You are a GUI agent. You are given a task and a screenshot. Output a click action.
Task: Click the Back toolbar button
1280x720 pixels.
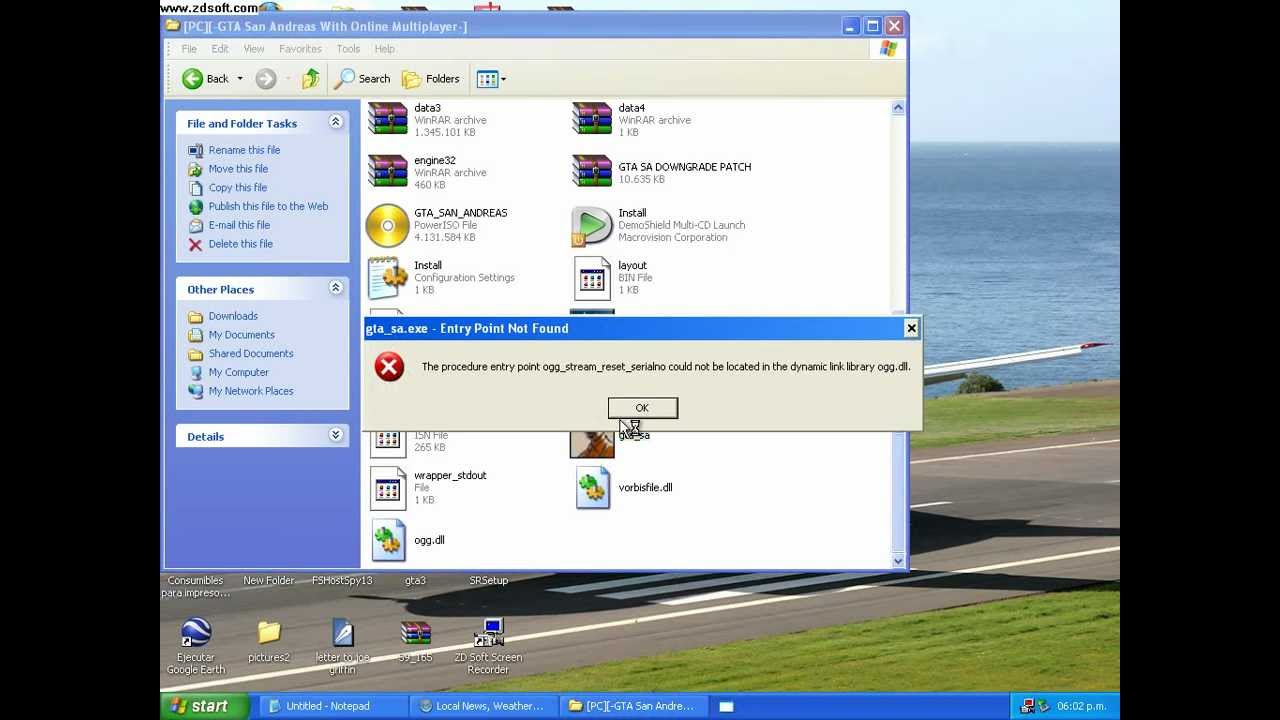tap(205, 79)
